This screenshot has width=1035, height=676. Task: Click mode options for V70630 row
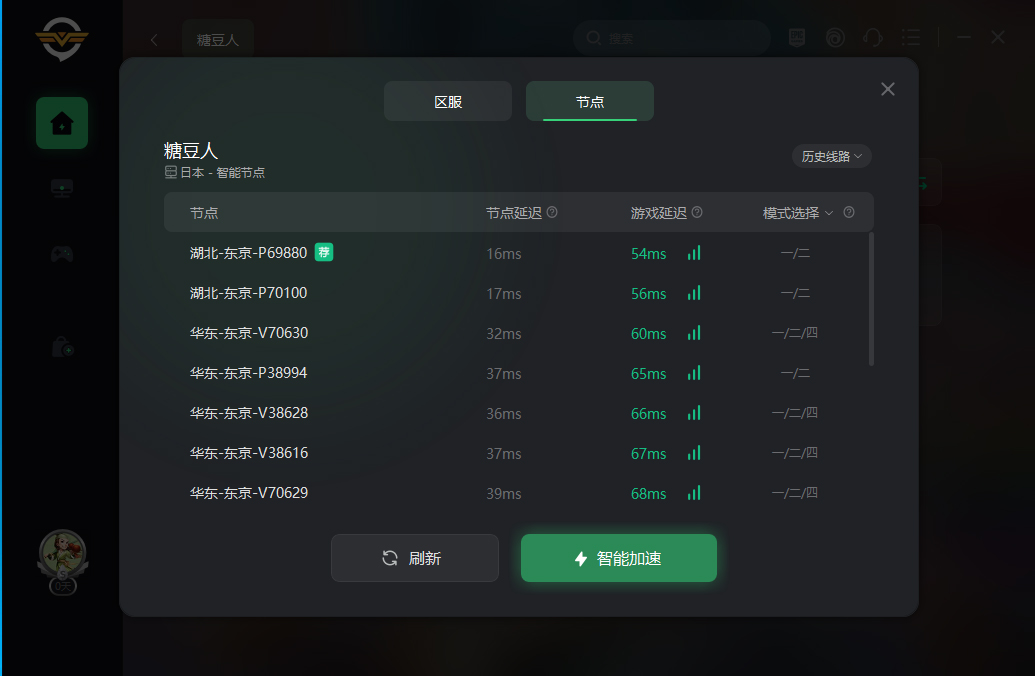tap(795, 333)
